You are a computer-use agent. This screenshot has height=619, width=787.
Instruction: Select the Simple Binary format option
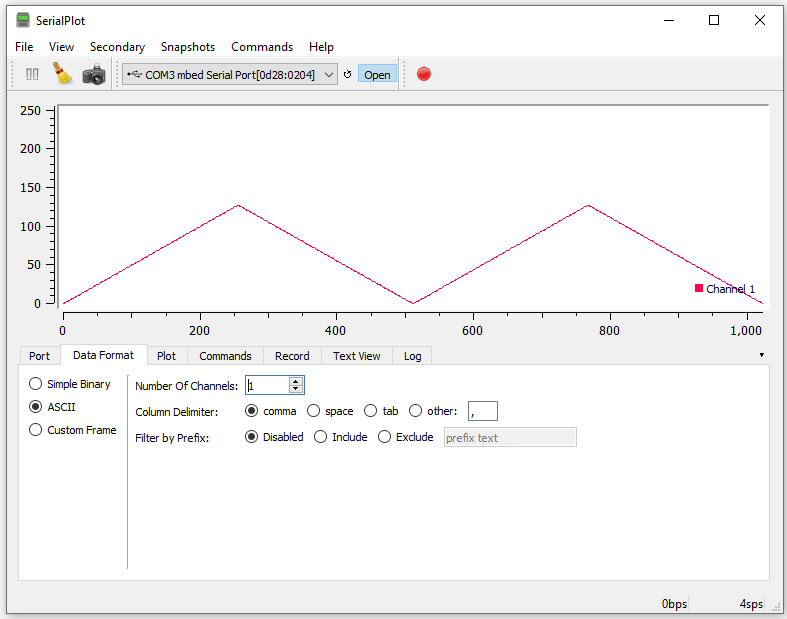[x=36, y=384]
